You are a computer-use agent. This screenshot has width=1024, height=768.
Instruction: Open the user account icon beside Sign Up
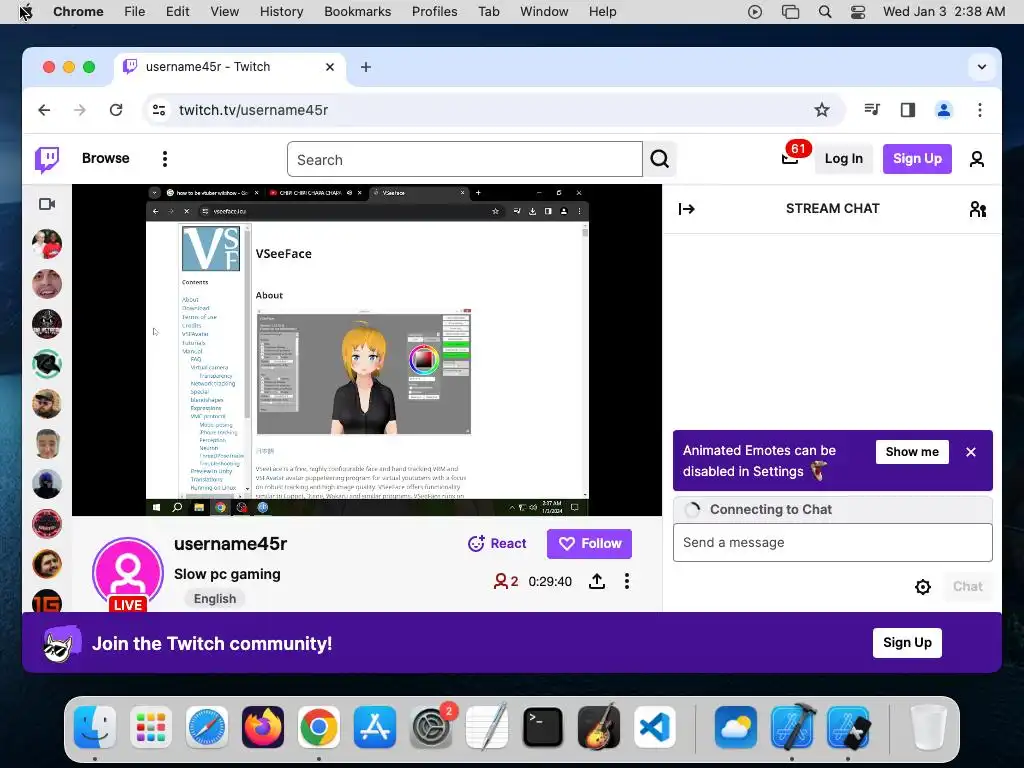976,159
